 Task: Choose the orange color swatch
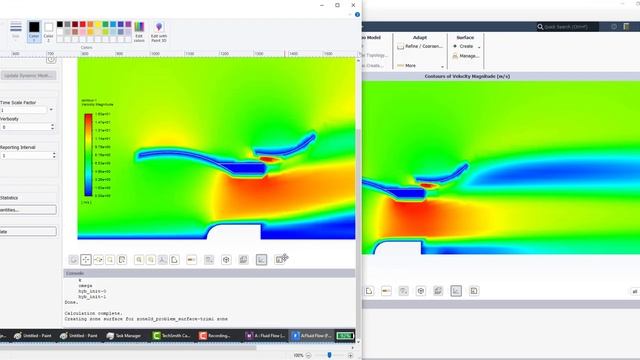coord(90,24)
